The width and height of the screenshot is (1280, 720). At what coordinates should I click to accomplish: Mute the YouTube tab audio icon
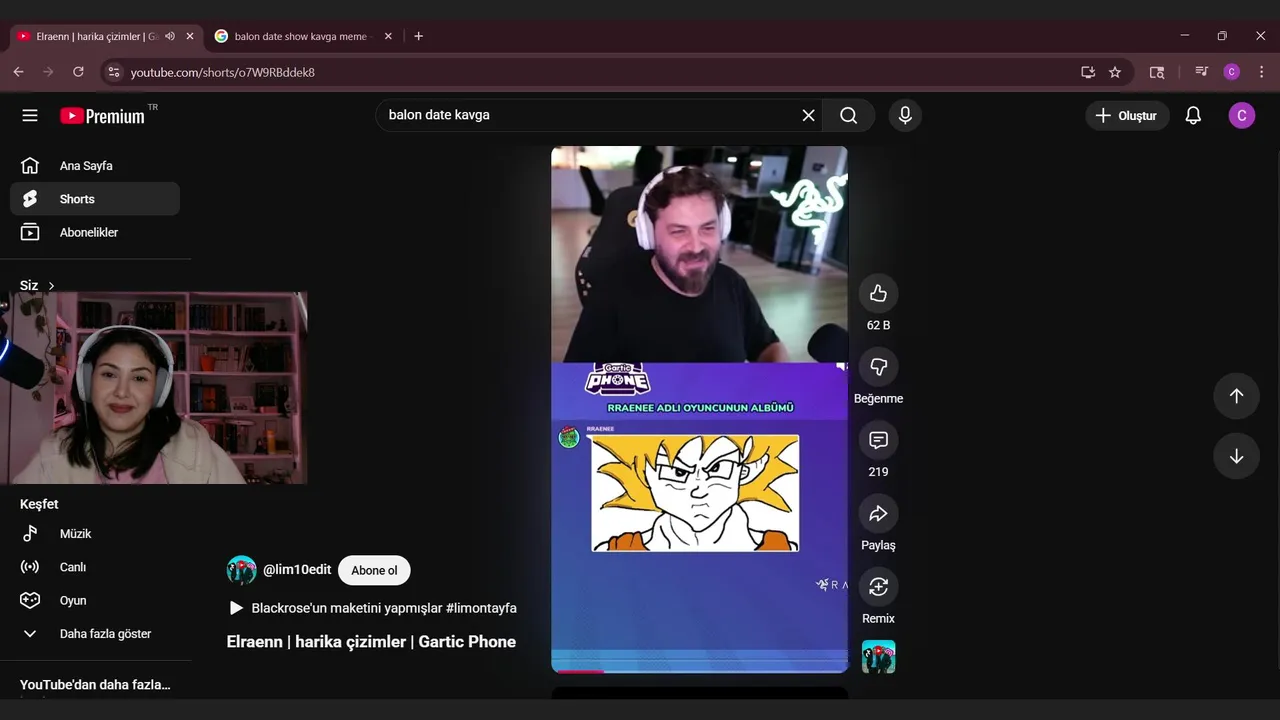[x=170, y=36]
